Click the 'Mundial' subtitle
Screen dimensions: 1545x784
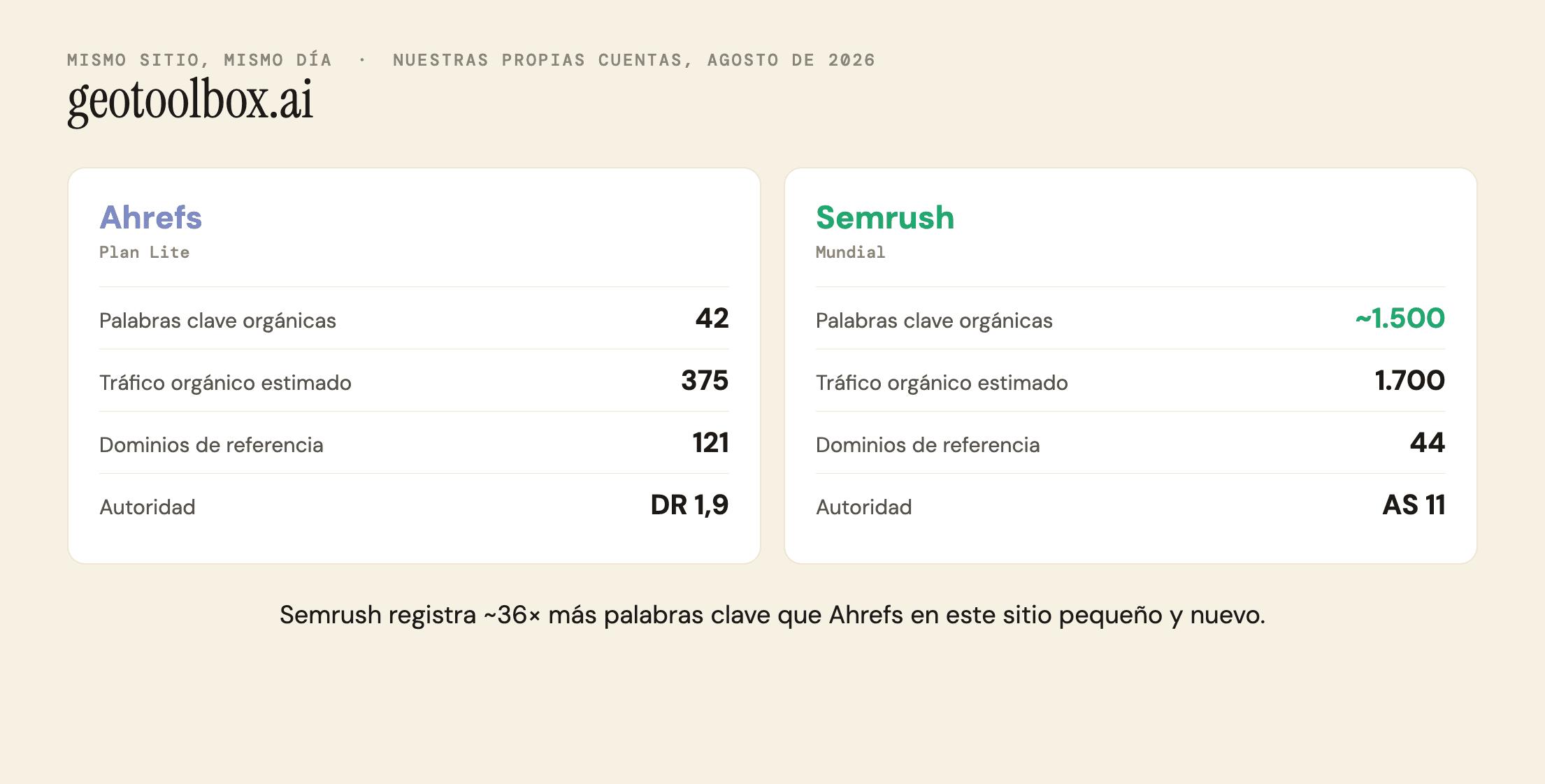pos(850,252)
